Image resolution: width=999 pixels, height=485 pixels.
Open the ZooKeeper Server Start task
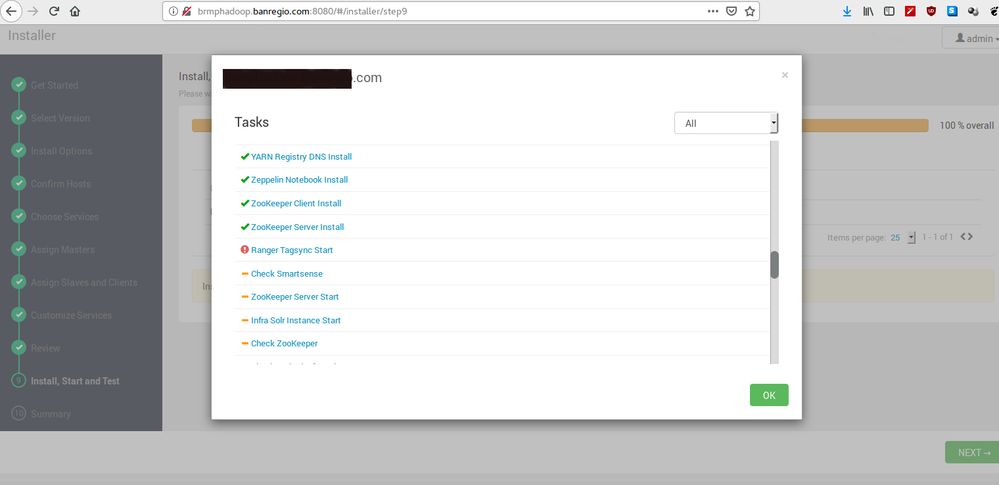pos(295,297)
